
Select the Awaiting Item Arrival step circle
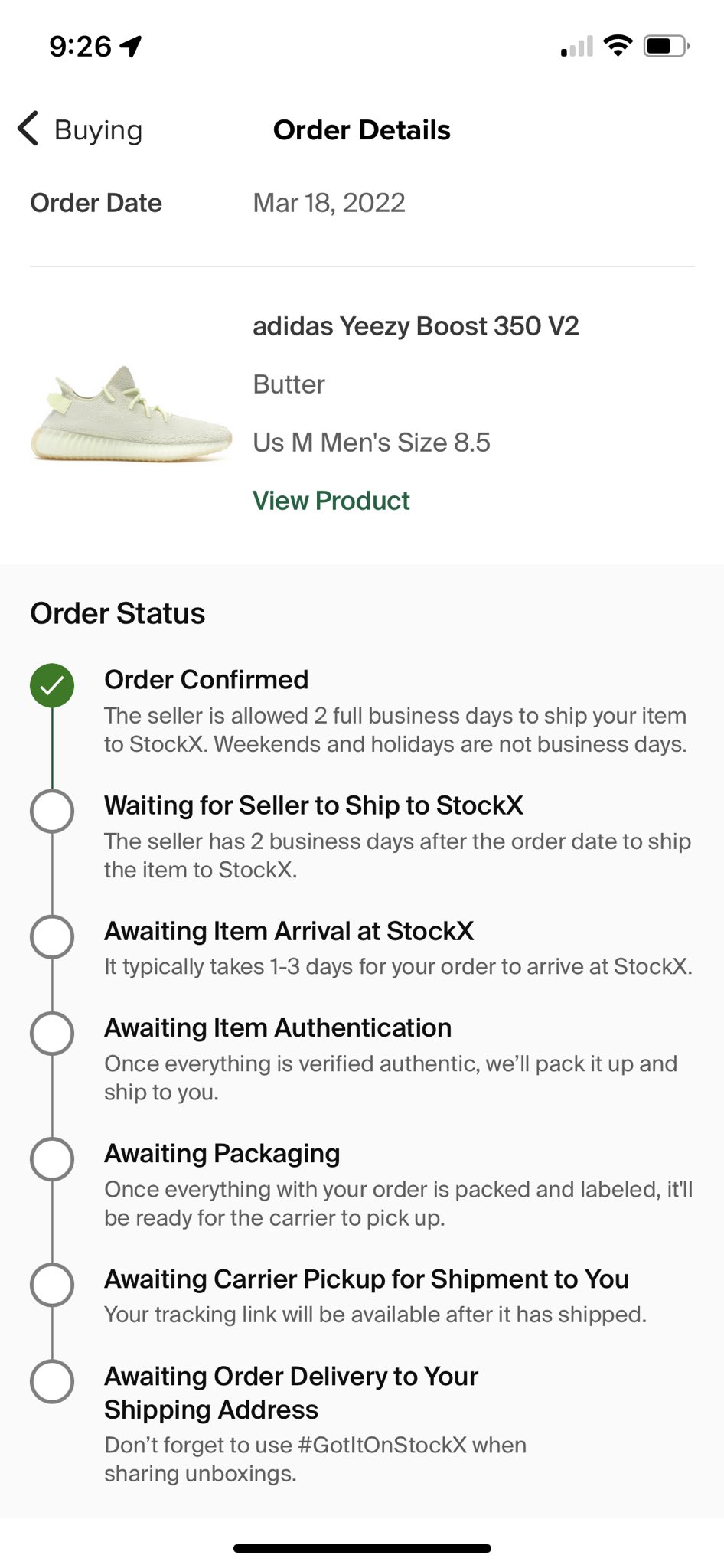[52, 936]
